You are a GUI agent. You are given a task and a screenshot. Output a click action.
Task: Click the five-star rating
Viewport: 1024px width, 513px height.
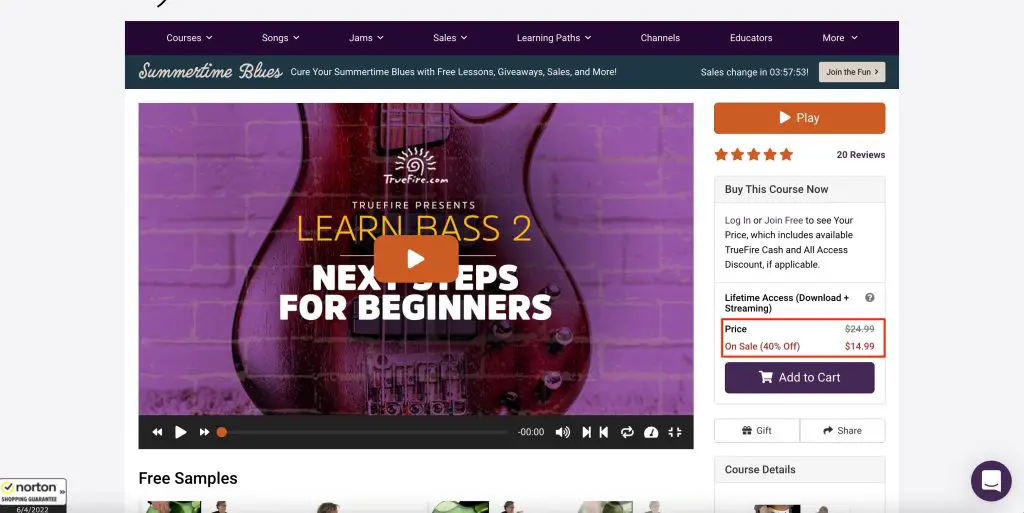click(x=754, y=155)
